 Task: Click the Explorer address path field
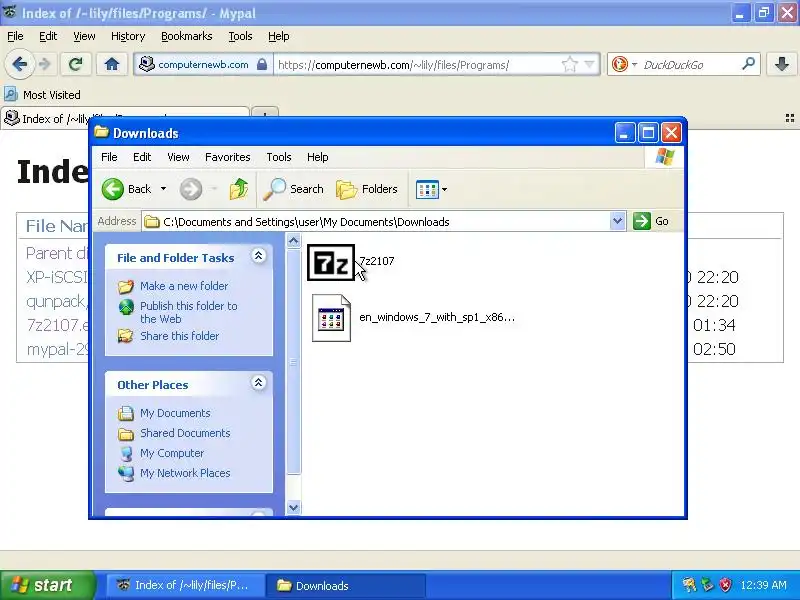(x=377, y=222)
